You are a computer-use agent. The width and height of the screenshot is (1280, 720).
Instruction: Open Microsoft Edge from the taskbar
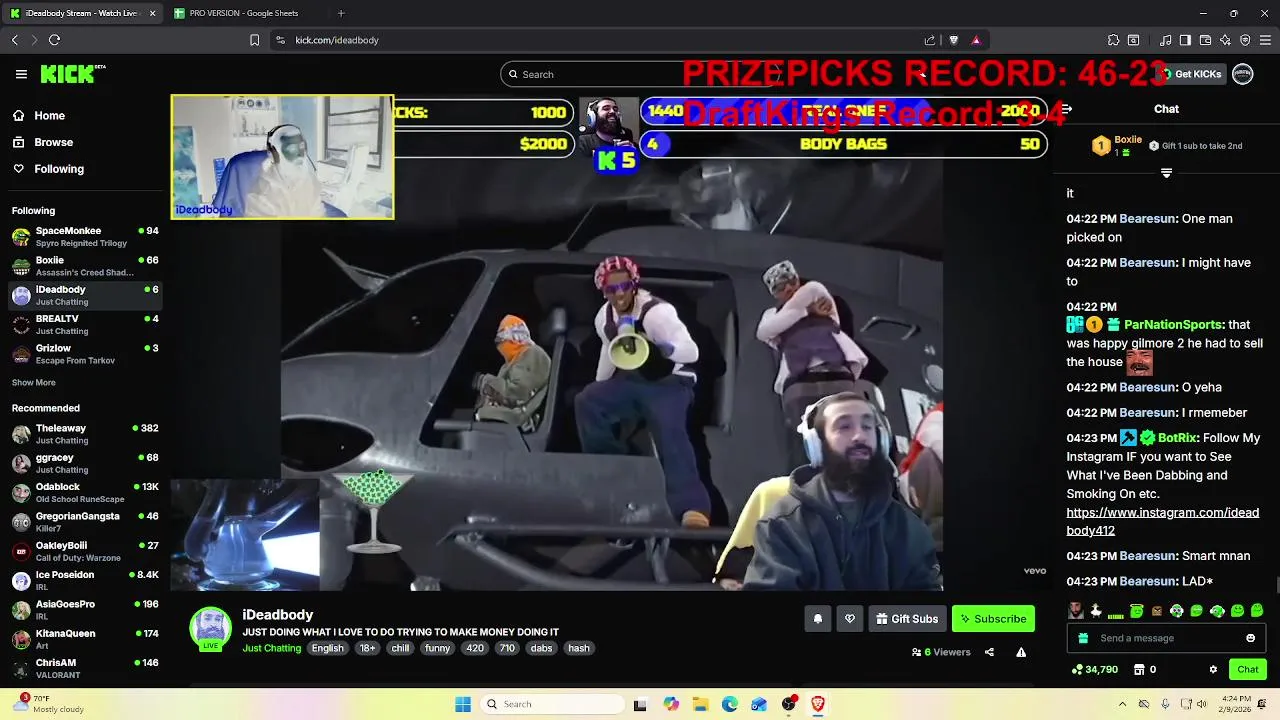[x=730, y=704]
